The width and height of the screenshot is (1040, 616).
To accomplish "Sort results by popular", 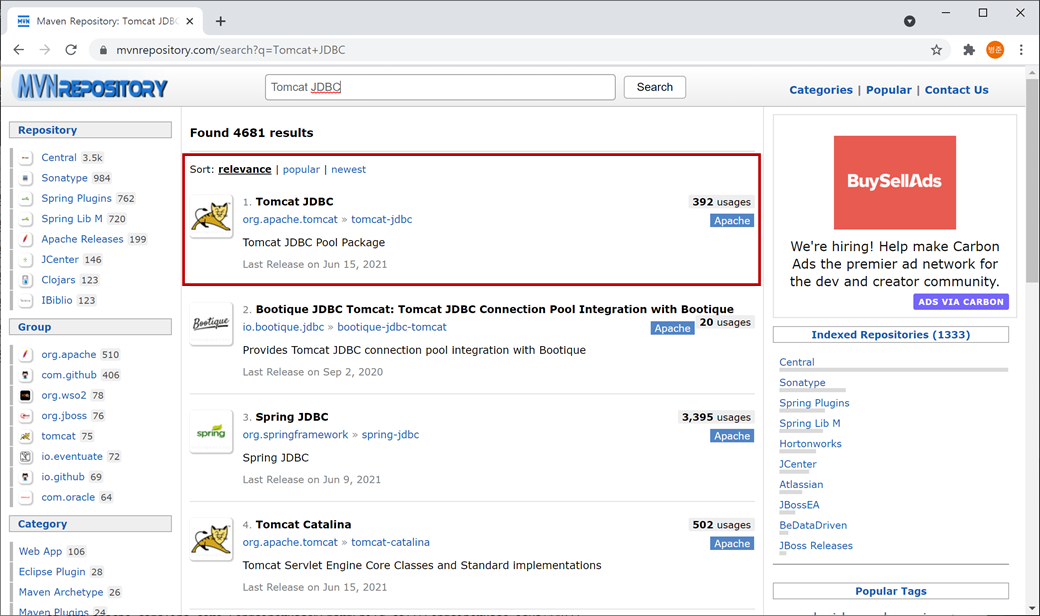I will tap(301, 169).
